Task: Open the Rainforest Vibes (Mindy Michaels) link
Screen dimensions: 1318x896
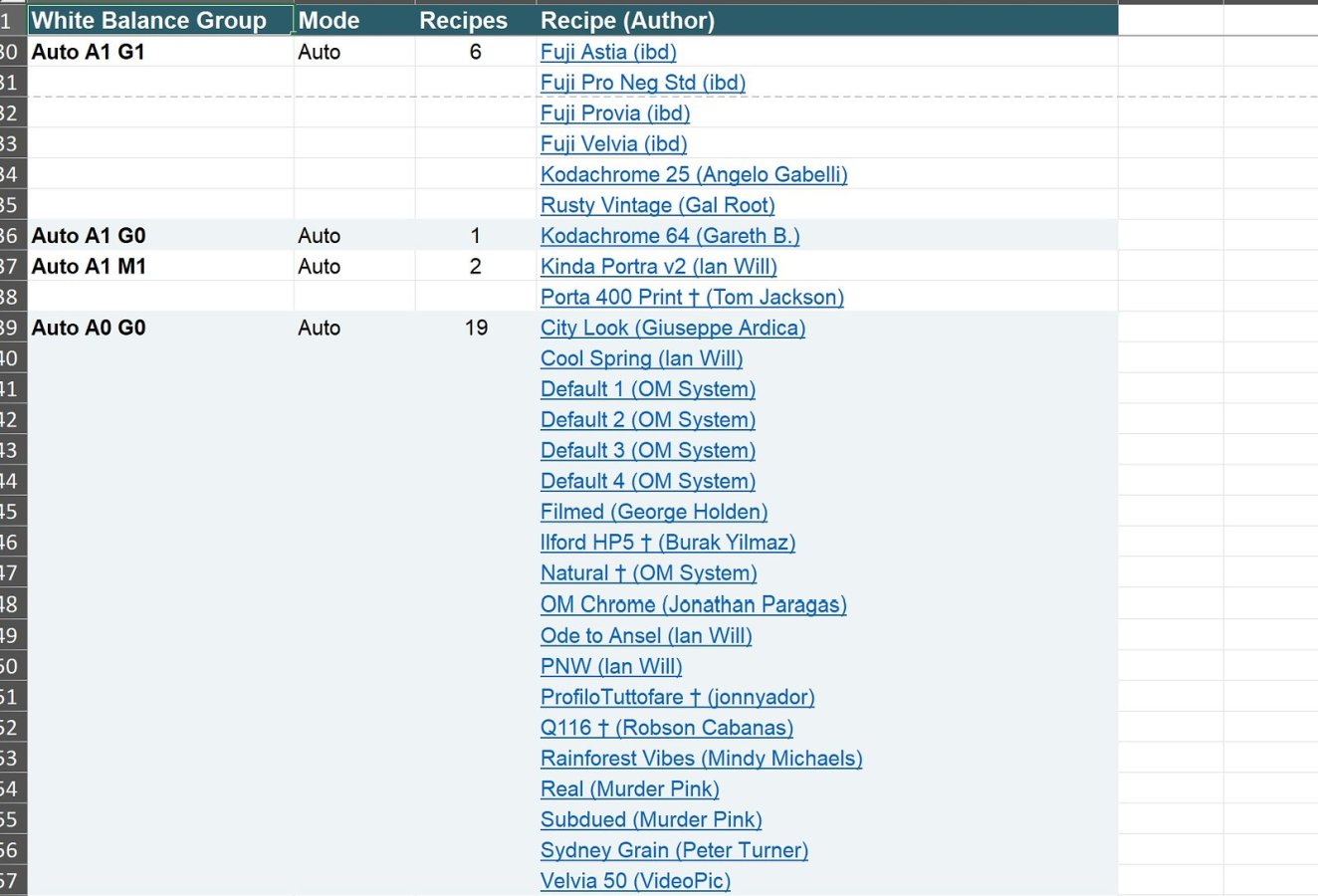Action: point(702,758)
